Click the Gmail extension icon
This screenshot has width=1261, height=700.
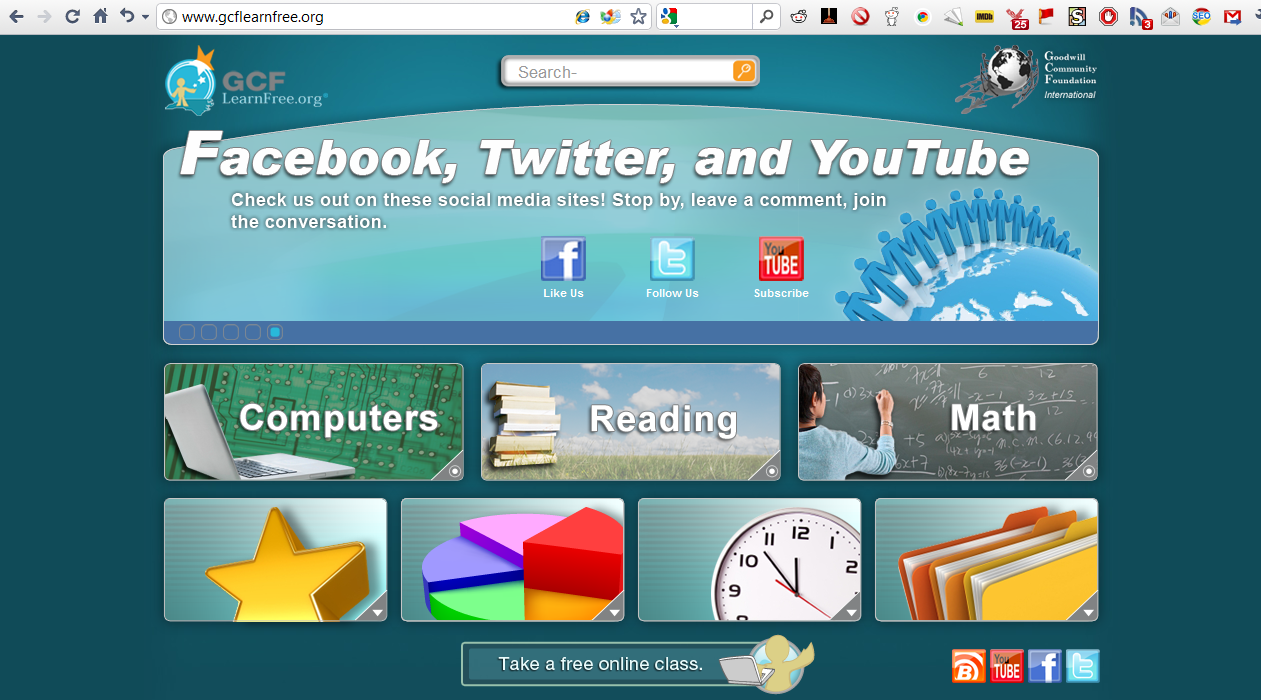(x=1232, y=17)
